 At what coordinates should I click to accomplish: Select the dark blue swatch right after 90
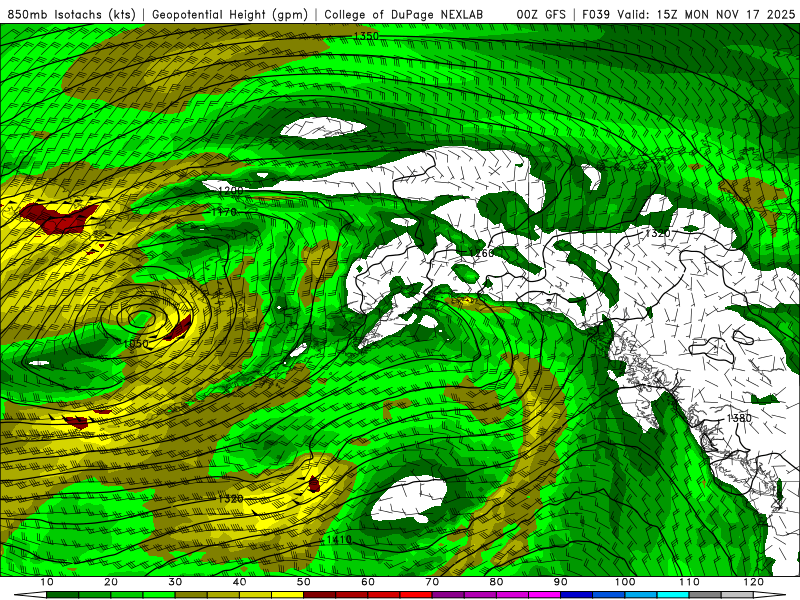click(576, 595)
